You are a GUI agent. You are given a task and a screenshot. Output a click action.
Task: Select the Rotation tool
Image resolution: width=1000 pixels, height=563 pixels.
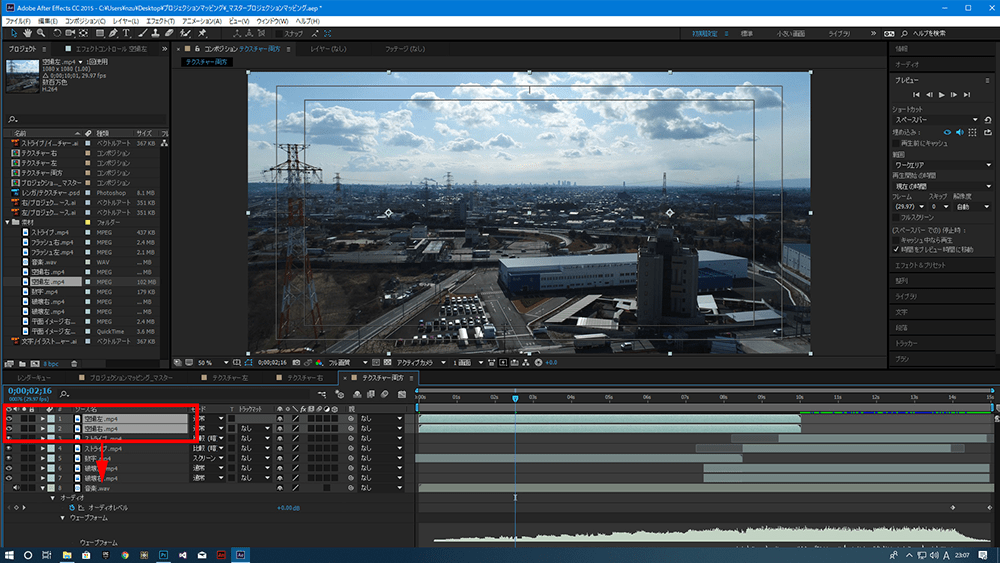55,33
